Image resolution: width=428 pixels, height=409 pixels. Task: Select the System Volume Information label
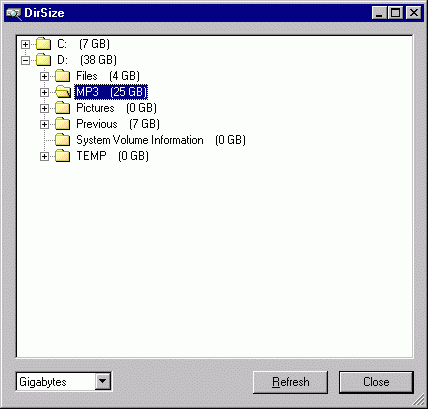[140, 140]
